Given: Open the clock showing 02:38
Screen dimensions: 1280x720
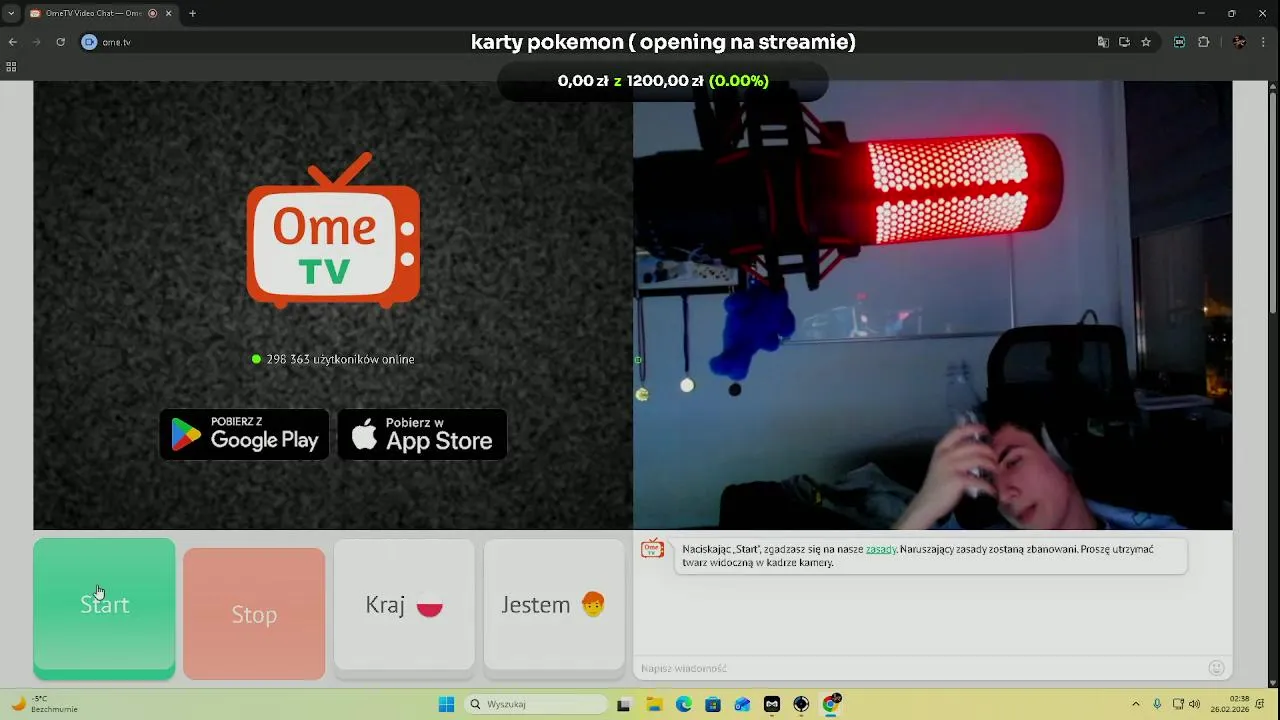Looking at the screenshot, I should tap(1230, 704).
